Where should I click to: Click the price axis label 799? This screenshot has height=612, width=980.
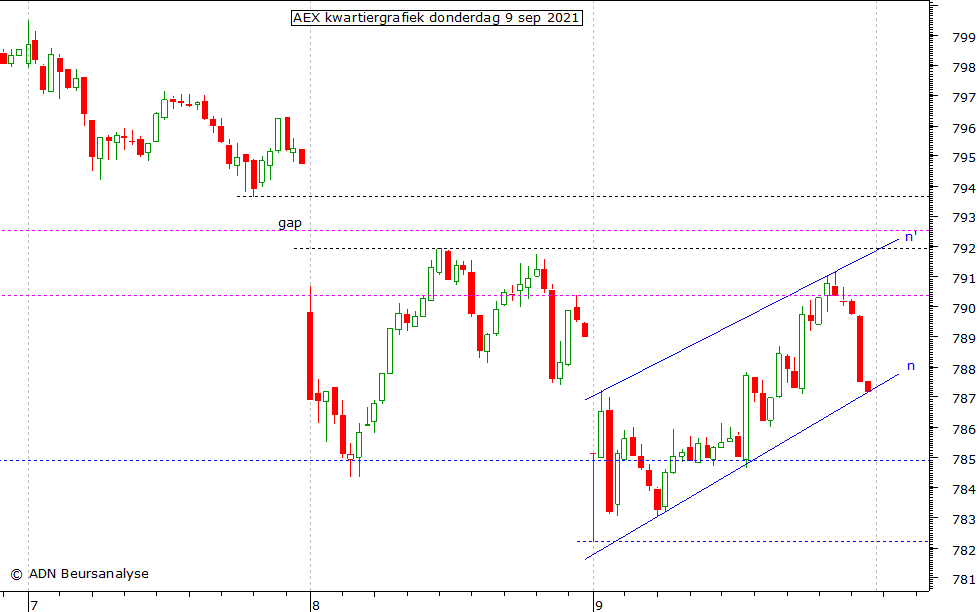click(963, 38)
